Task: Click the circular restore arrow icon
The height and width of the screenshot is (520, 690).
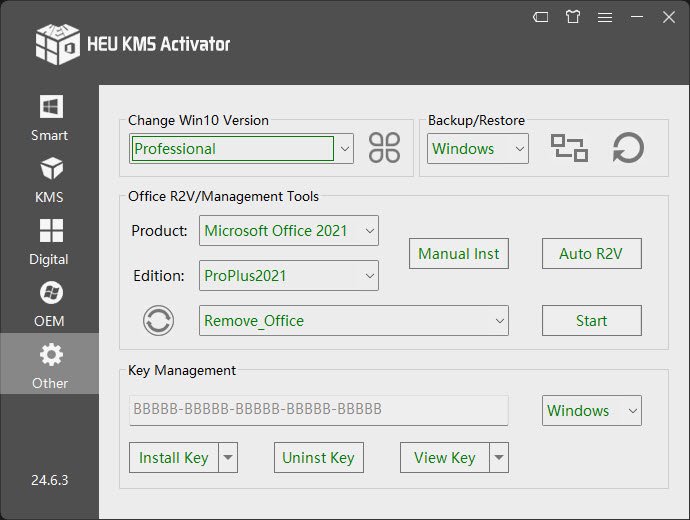Action: [628, 148]
